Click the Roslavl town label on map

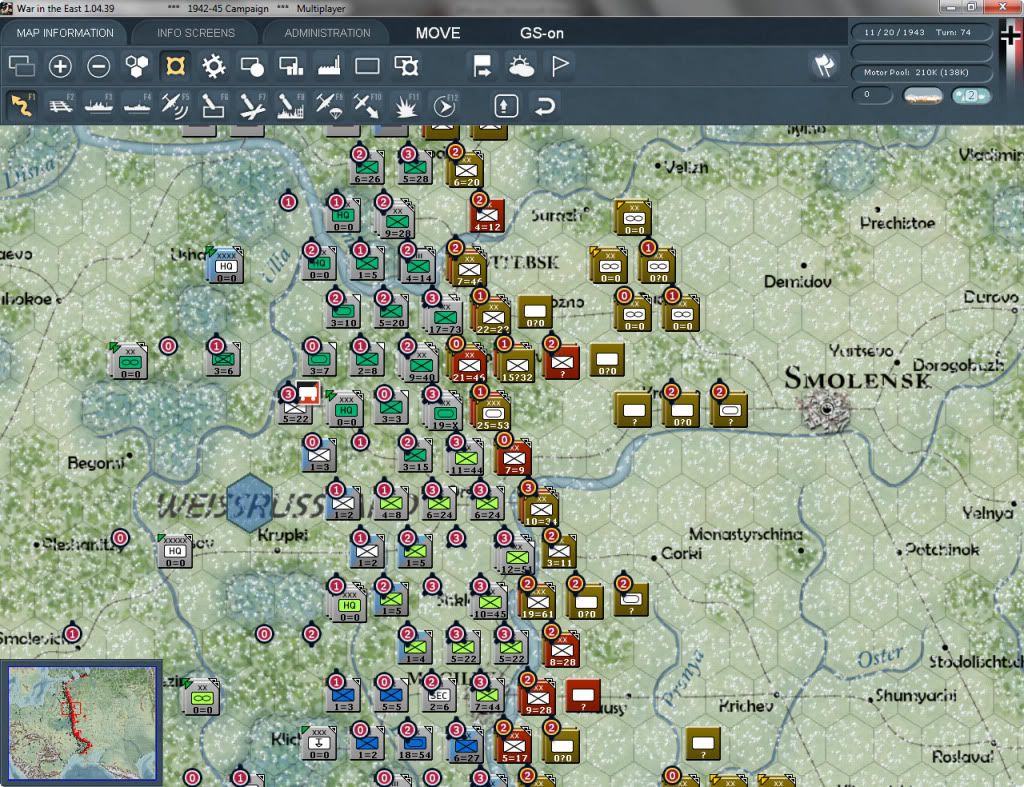coord(963,756)
